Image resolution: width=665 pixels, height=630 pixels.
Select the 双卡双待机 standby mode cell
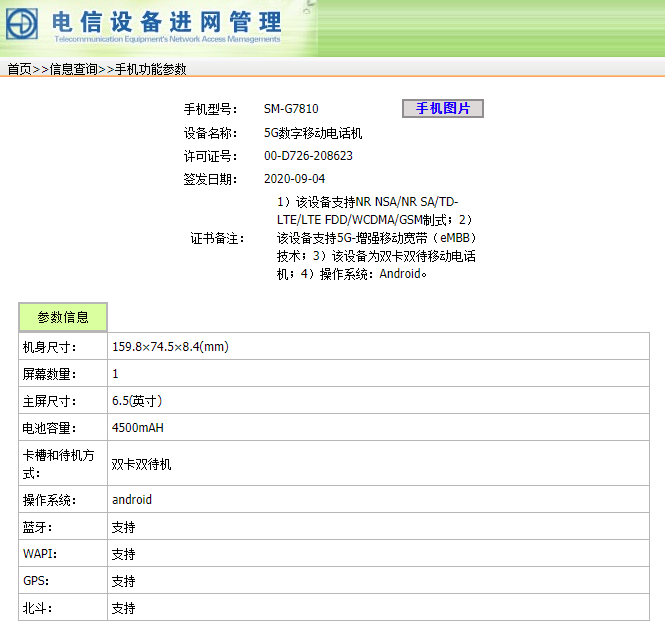(x=141, y=464)
